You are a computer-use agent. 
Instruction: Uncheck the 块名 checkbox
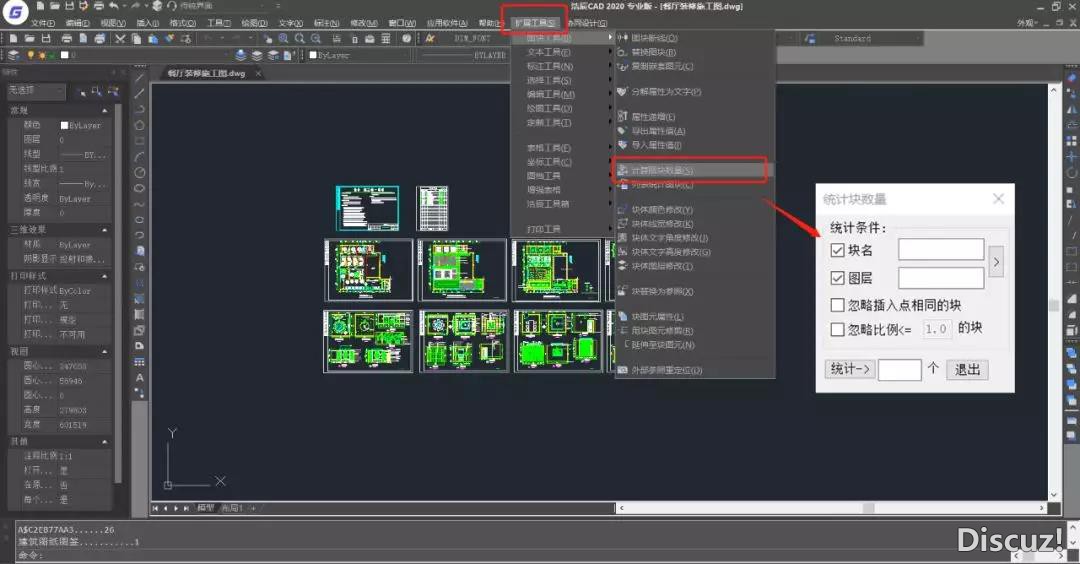[838, 250]
